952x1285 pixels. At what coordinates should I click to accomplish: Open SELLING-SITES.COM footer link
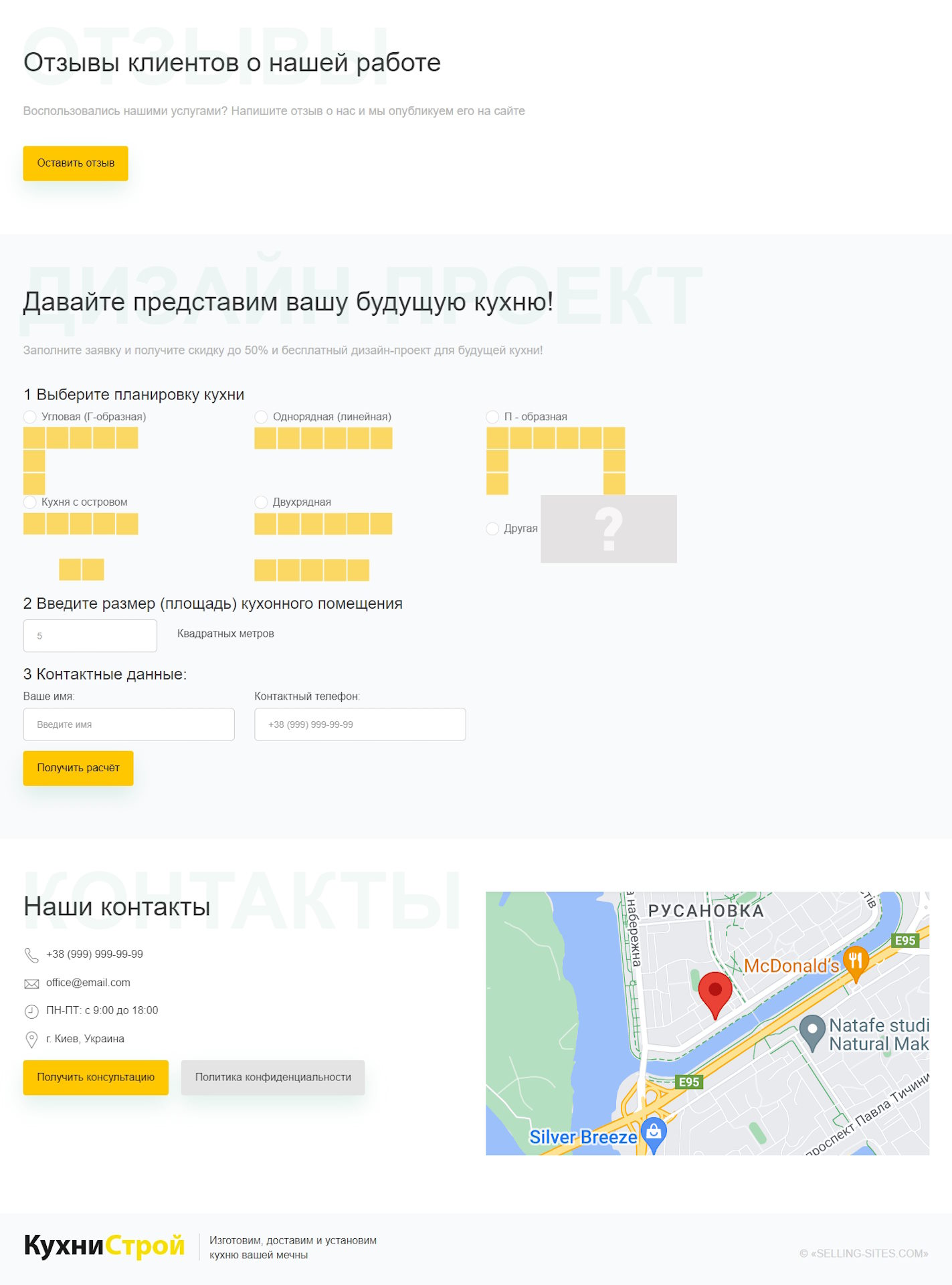864,1254
